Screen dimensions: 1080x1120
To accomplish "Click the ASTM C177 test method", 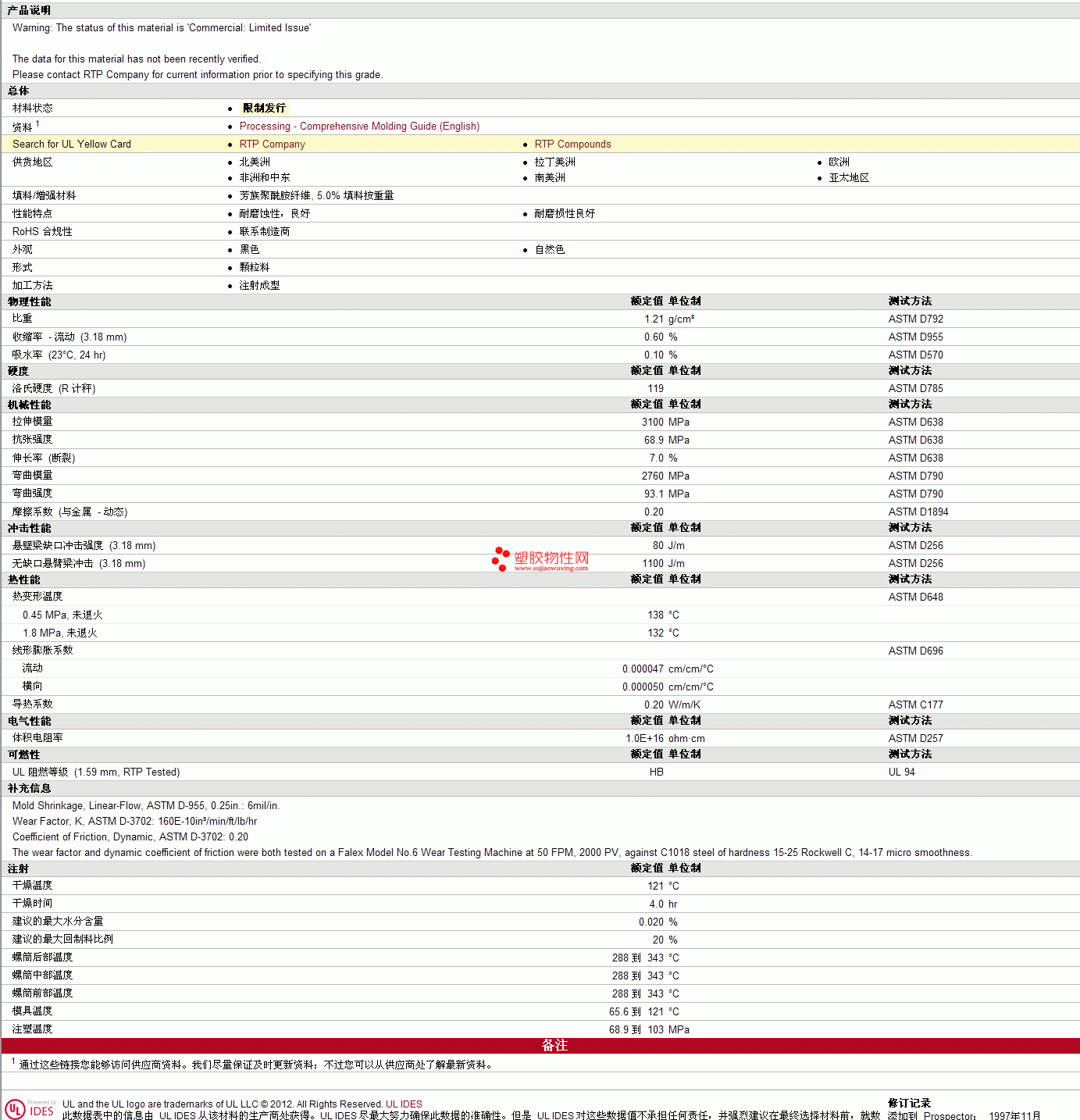I will [x=916, y=705].
